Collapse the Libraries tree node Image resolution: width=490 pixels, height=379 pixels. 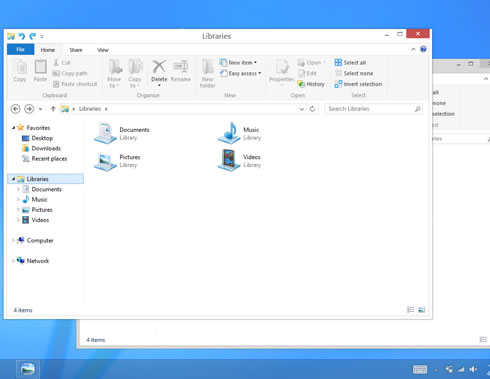tap(14, 179)
